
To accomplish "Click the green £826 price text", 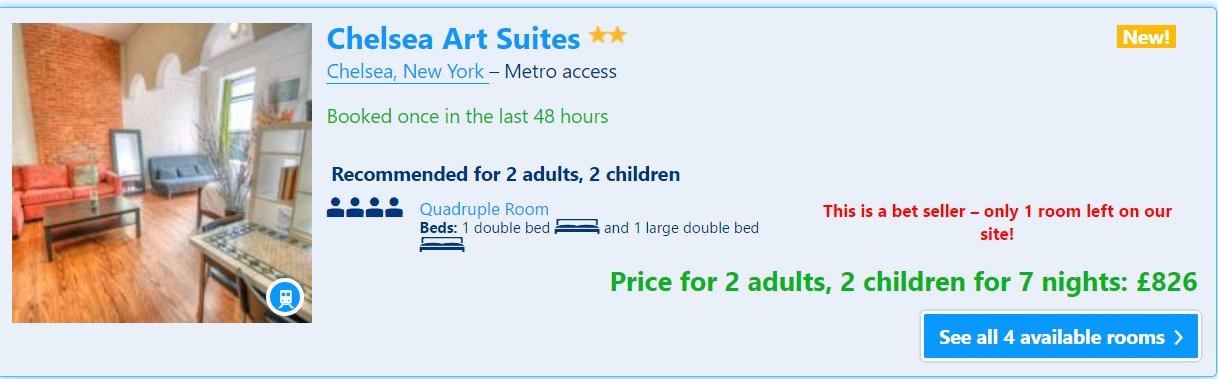I will click(903, 282).
